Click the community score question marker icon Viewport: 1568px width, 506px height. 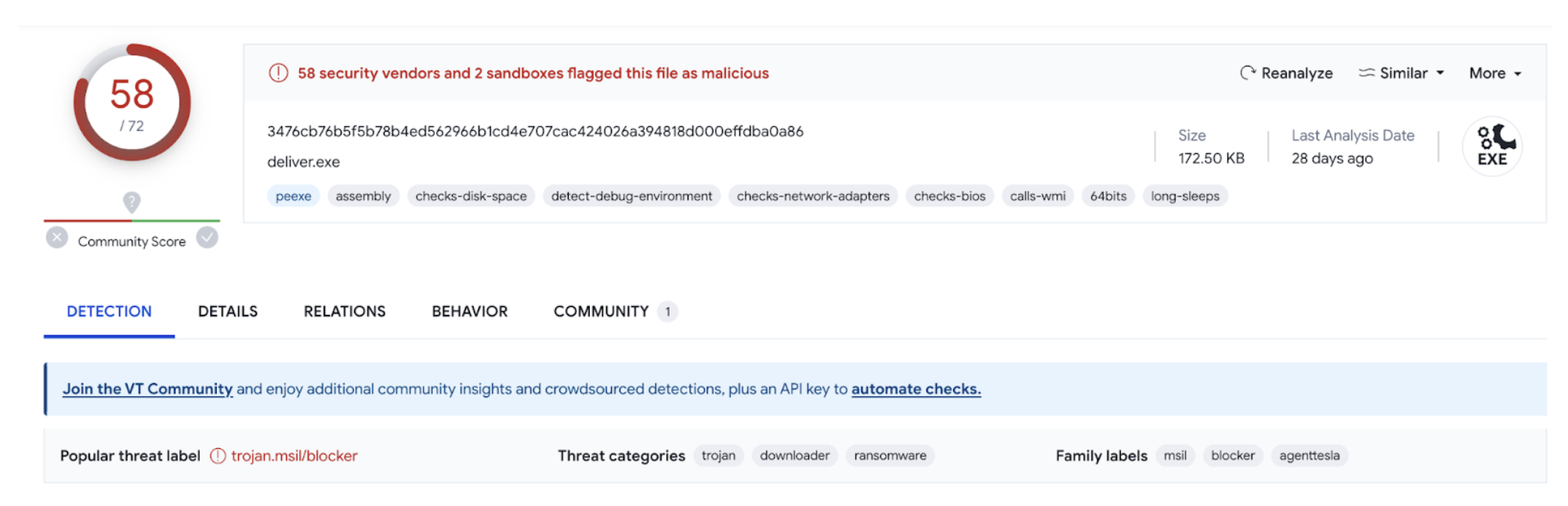(132, 202)
